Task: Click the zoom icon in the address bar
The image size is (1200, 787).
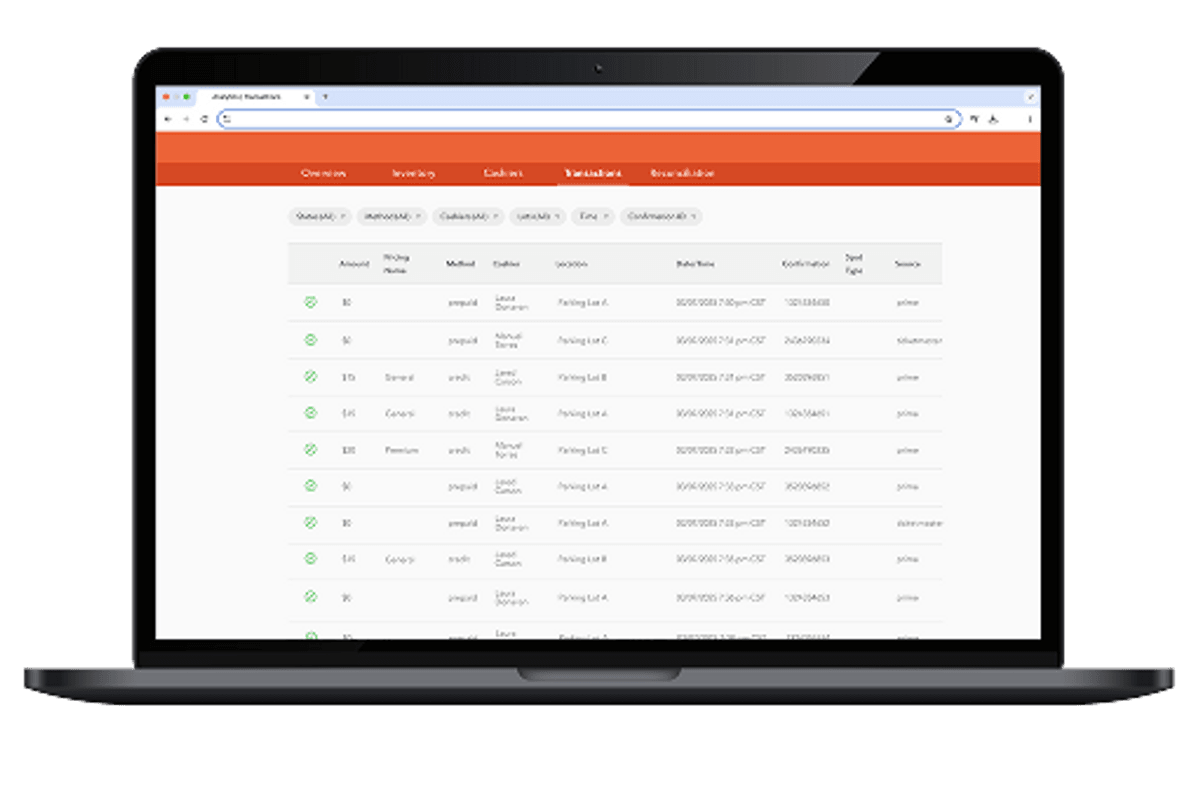Action: [x=949, y=119]
